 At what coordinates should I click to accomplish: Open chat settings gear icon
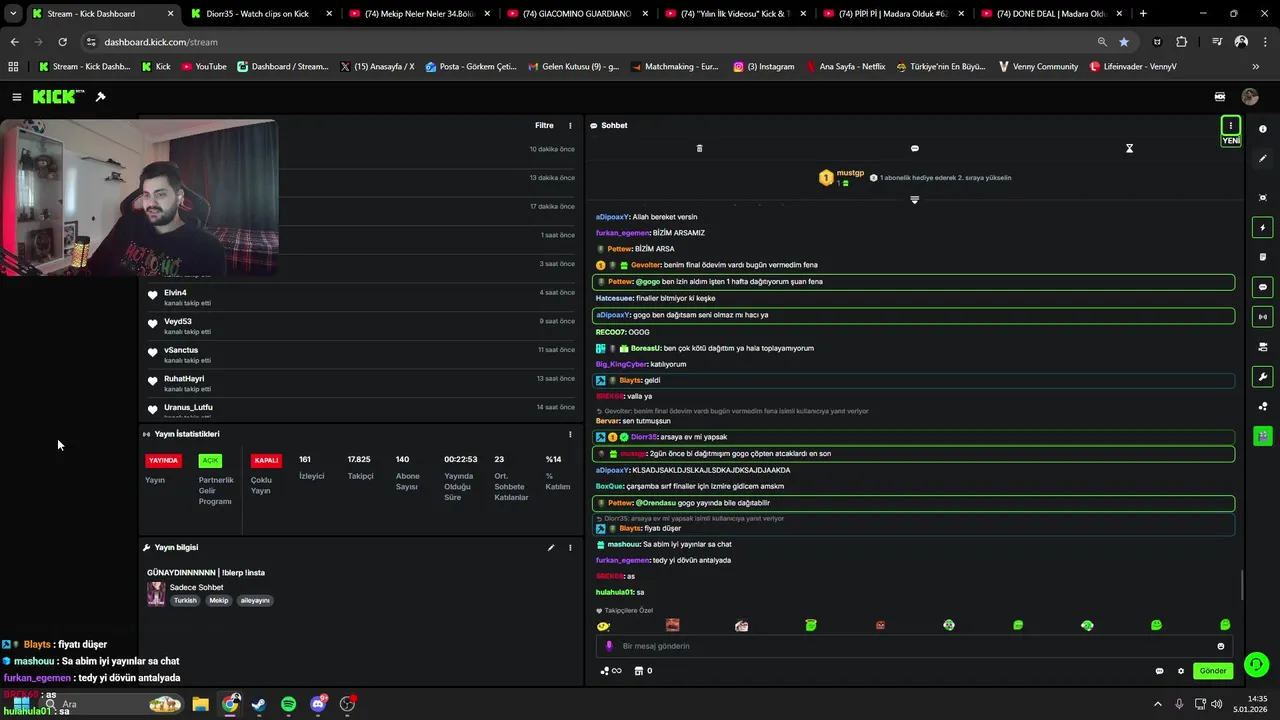(1180, 671)
